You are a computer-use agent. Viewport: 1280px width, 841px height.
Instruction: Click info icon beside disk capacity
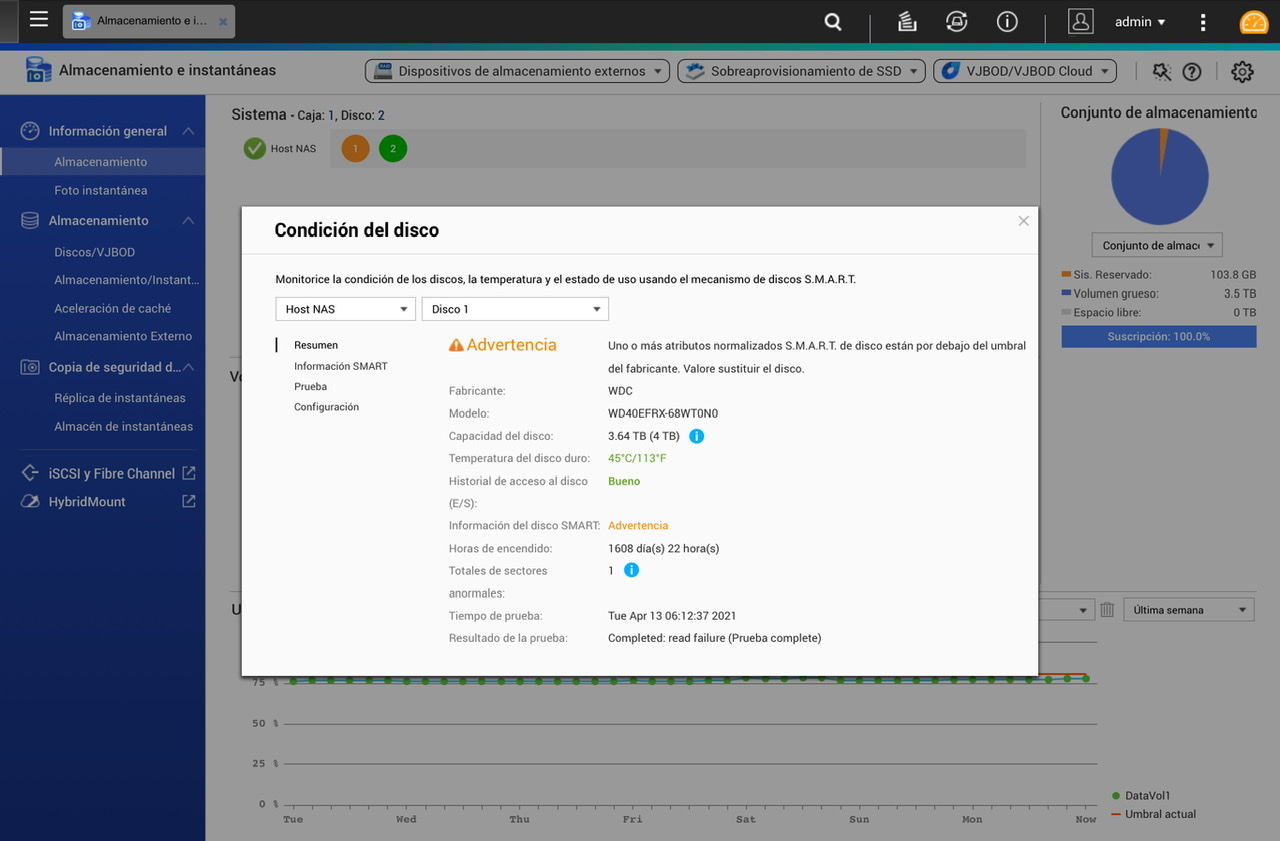point(697,436)
